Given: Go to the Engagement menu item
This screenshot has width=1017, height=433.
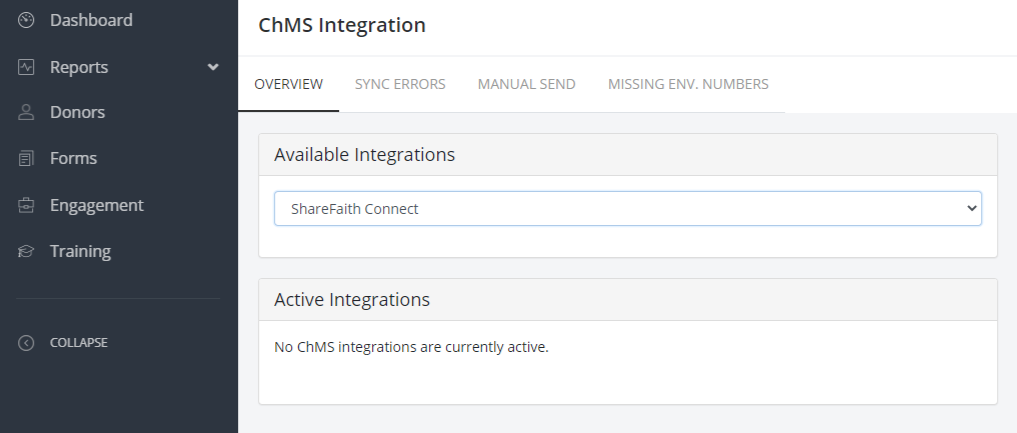Looking at the screenshot, I should coord(97,205).
